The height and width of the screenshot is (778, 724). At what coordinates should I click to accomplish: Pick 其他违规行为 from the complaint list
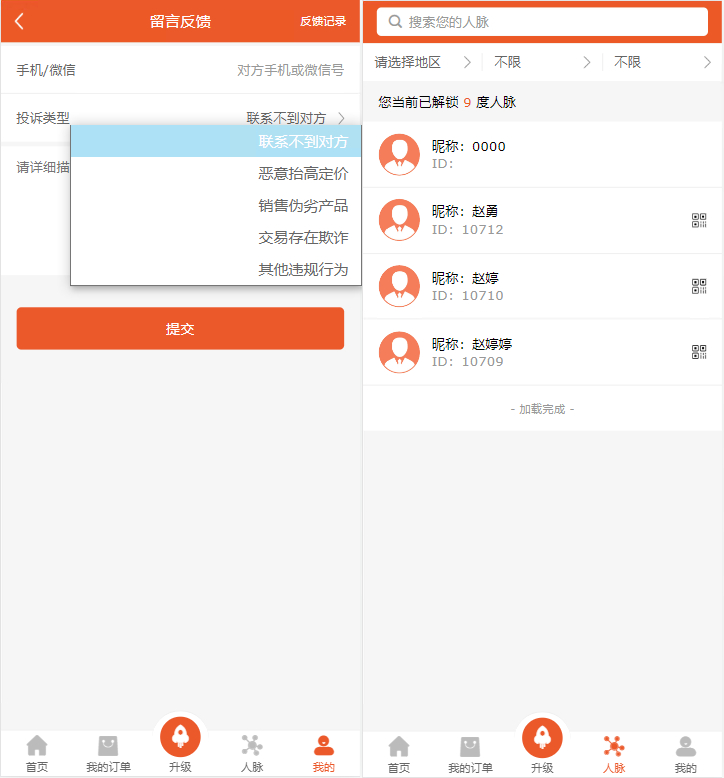pos(303,270)
